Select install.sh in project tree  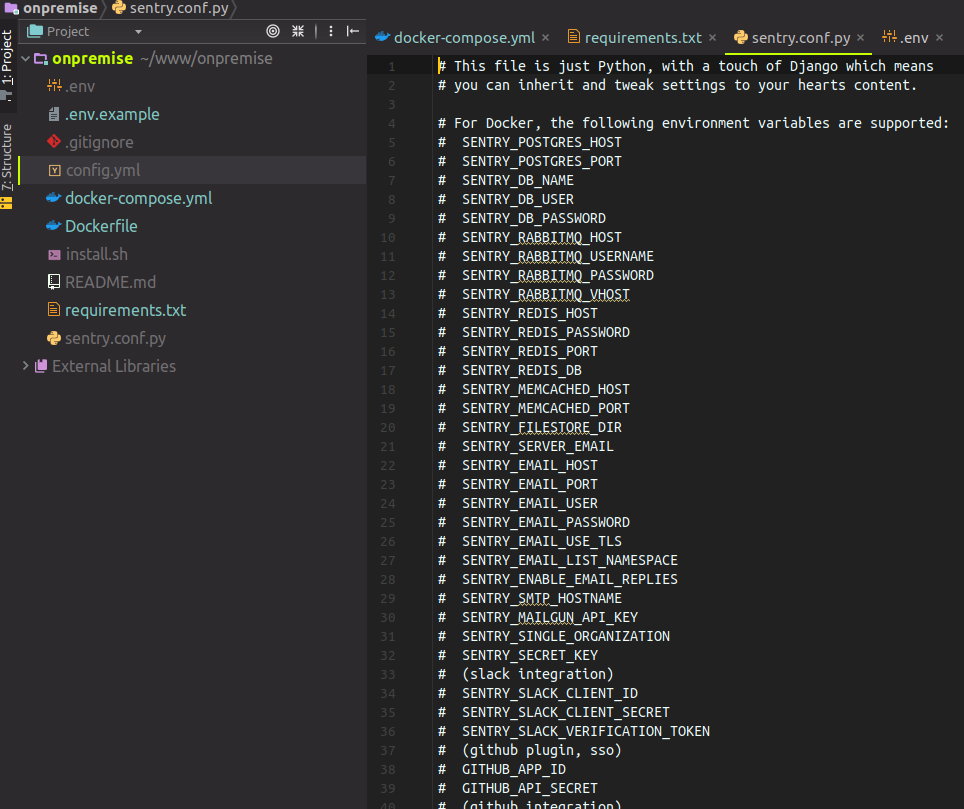[97, 255]
